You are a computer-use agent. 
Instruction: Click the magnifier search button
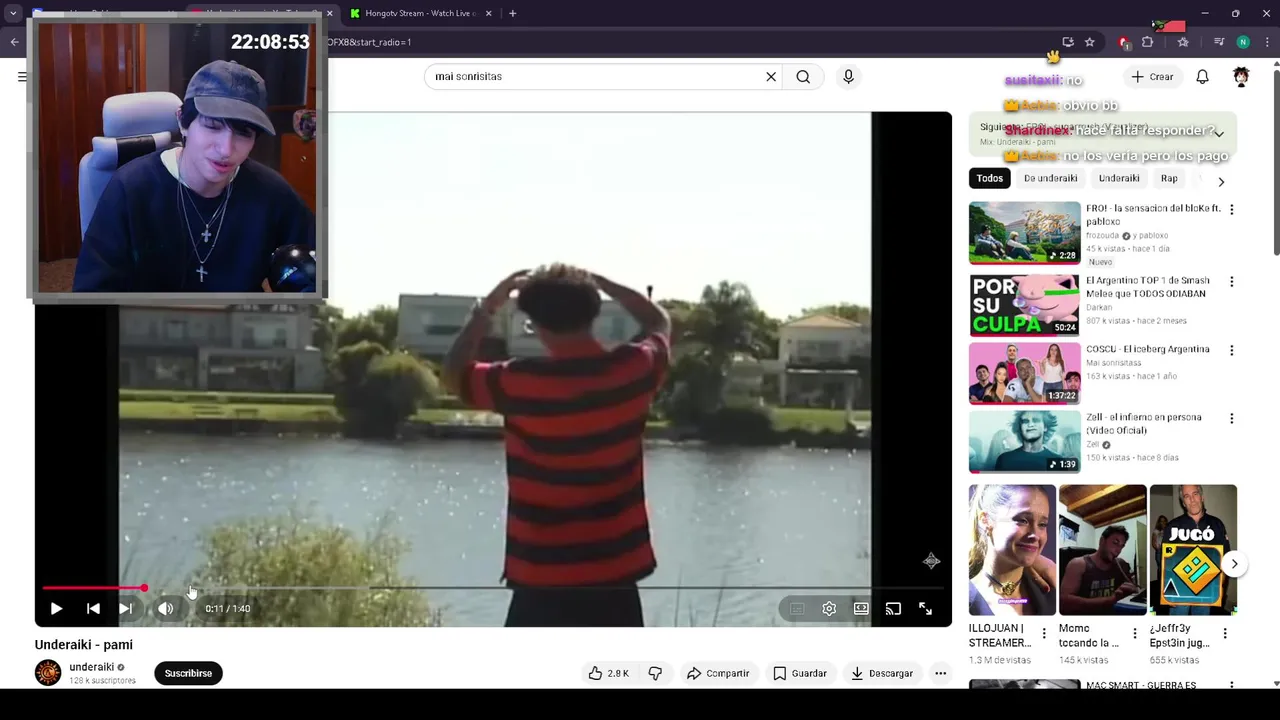[803, 77]
